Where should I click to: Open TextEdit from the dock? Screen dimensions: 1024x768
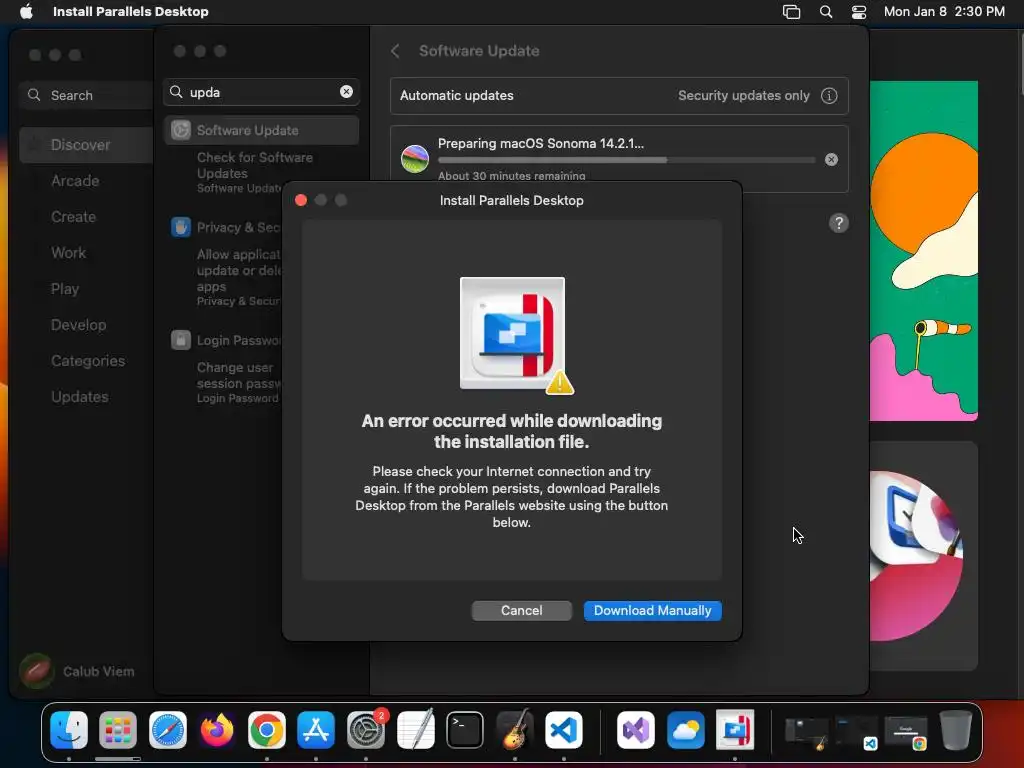tap(415, 729)
